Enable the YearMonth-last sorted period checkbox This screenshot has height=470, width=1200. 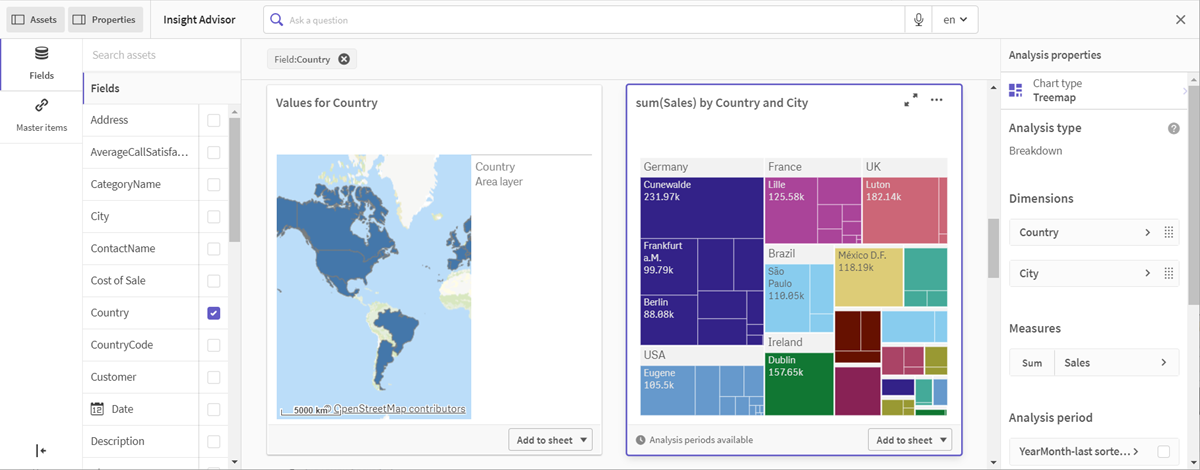click(x=1164, y=452)
